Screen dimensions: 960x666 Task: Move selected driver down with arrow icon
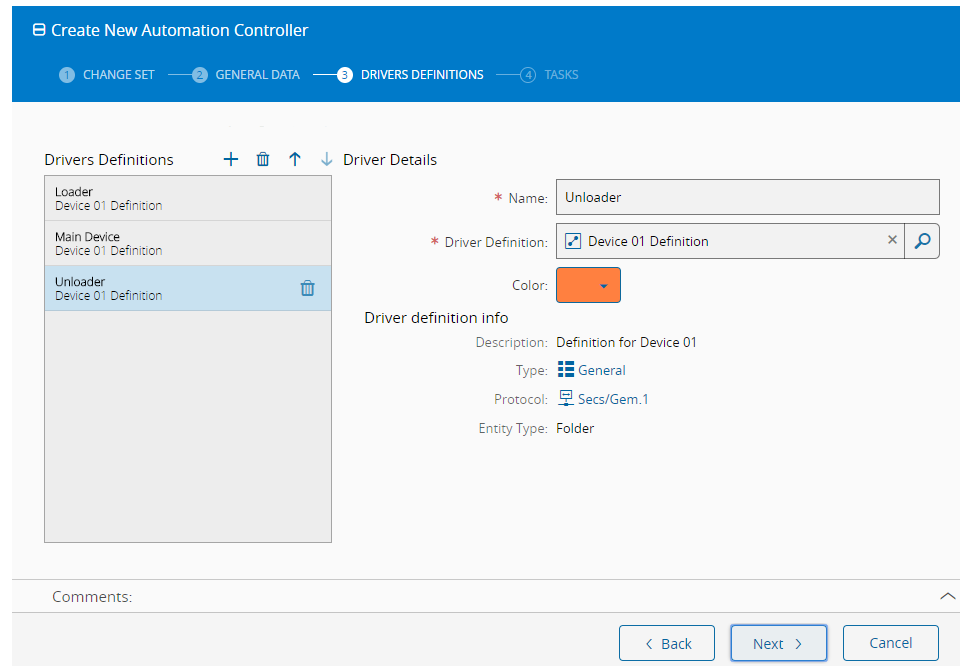326,160
